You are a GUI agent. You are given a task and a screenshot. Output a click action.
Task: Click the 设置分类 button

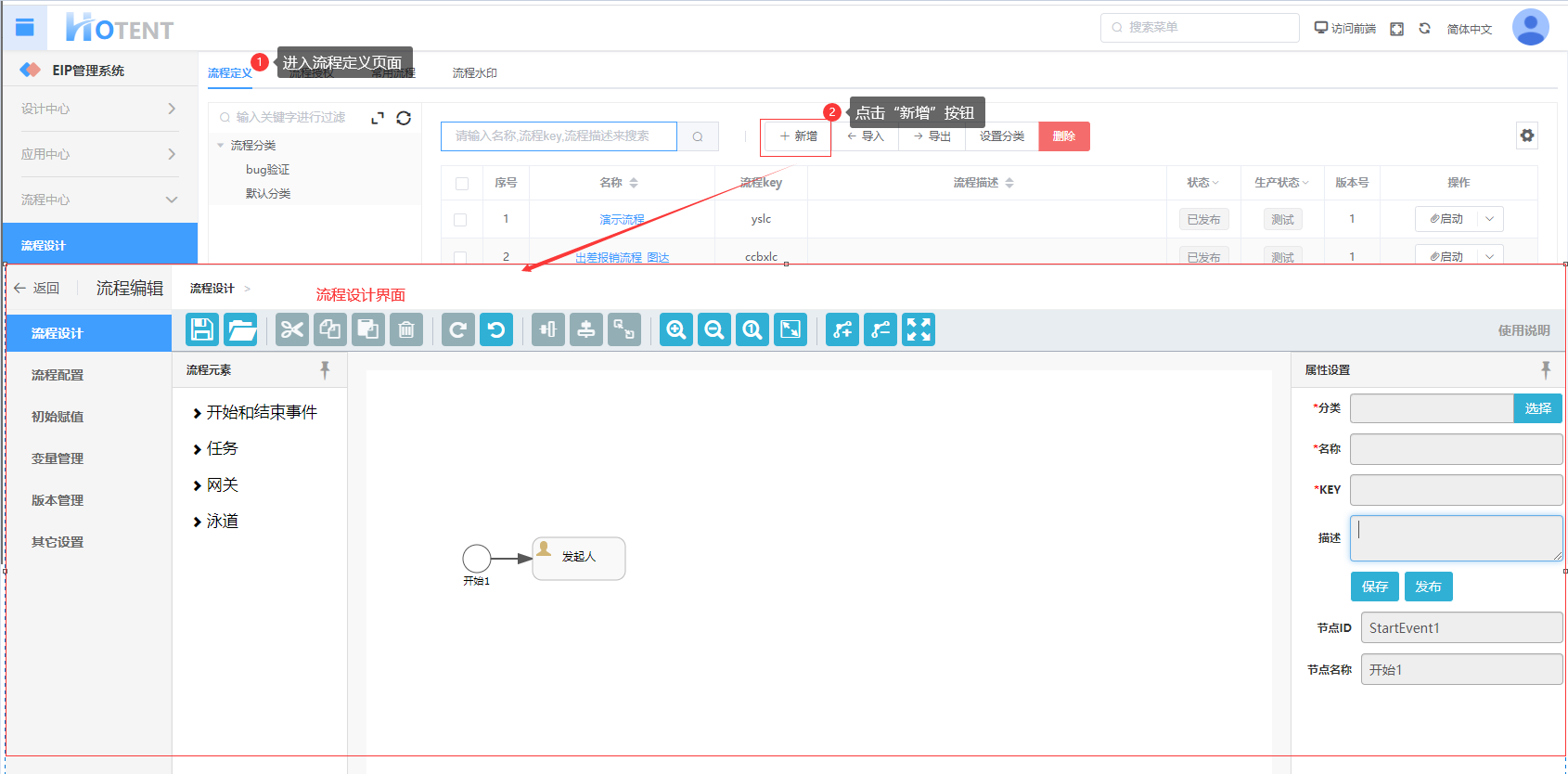coord(1002,136)
